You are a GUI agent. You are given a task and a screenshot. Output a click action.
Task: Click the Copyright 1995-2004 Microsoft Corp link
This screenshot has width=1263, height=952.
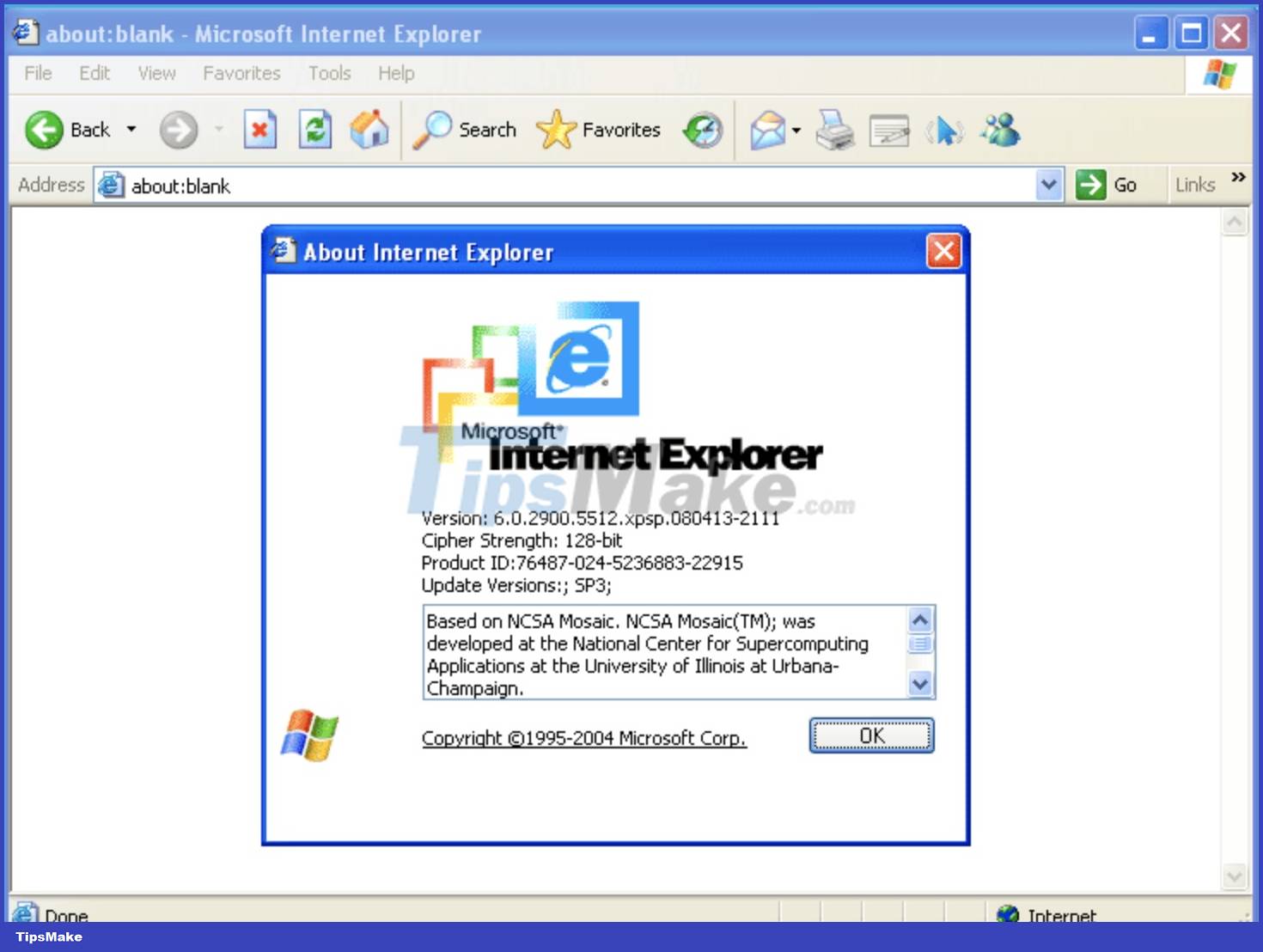(583, 737)
